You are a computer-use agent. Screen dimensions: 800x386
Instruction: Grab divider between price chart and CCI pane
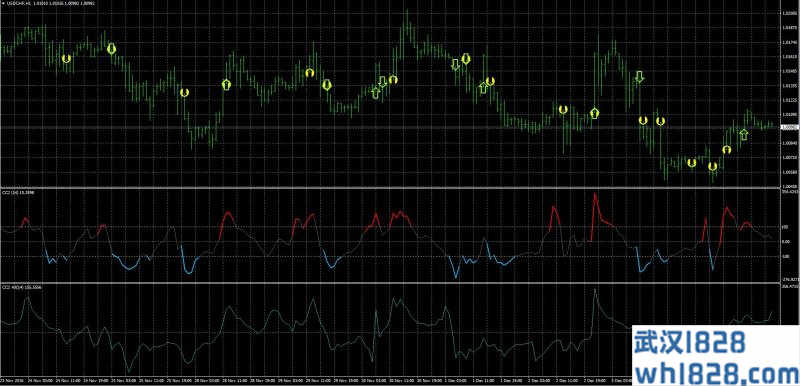390,188
